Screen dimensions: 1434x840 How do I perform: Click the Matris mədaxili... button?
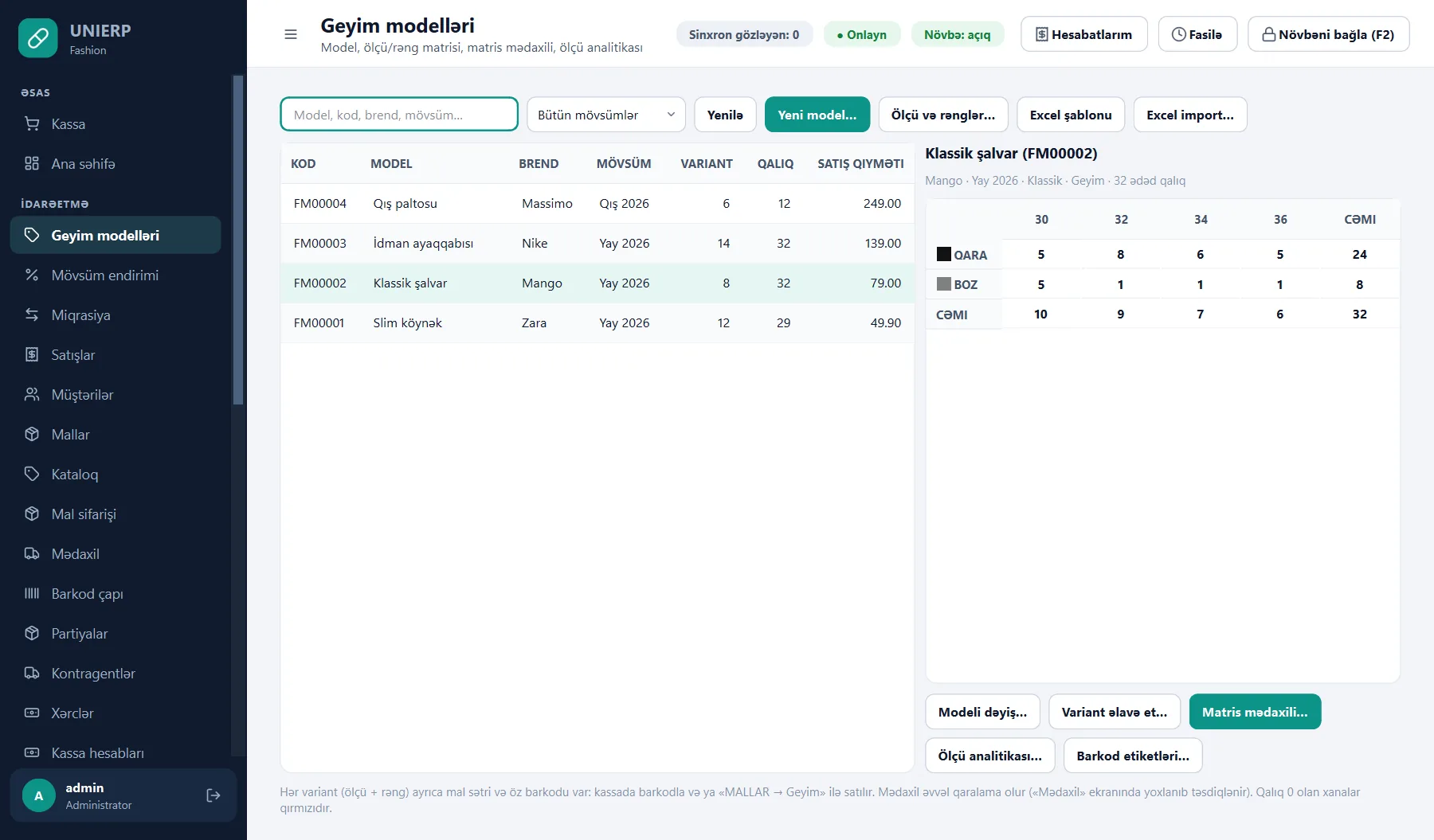(1255, 712)
